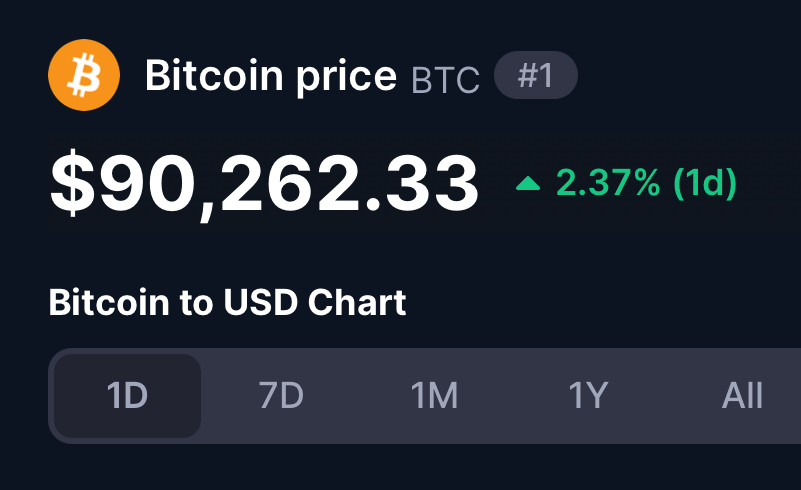This screenshot has height=490, width=801.
Task: Click the word Bitcoin in chart heading
Action: 109,302
